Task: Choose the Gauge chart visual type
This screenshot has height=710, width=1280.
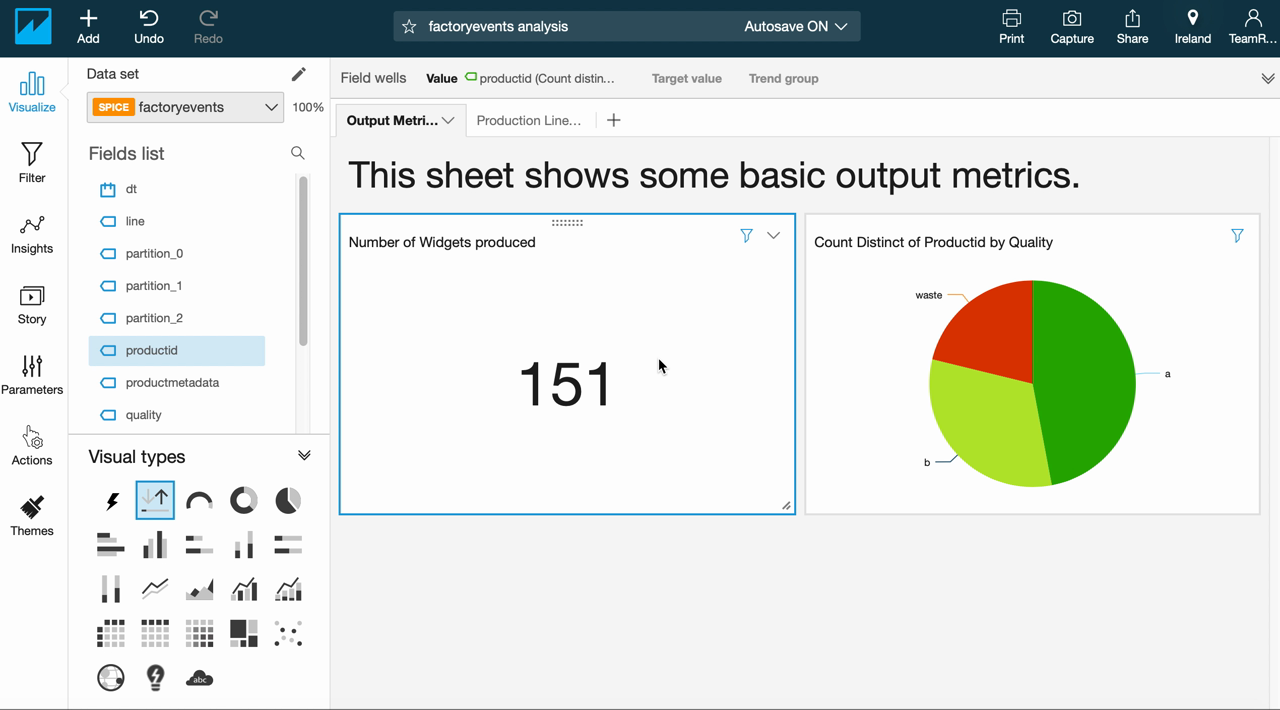Action: point(199,500)
